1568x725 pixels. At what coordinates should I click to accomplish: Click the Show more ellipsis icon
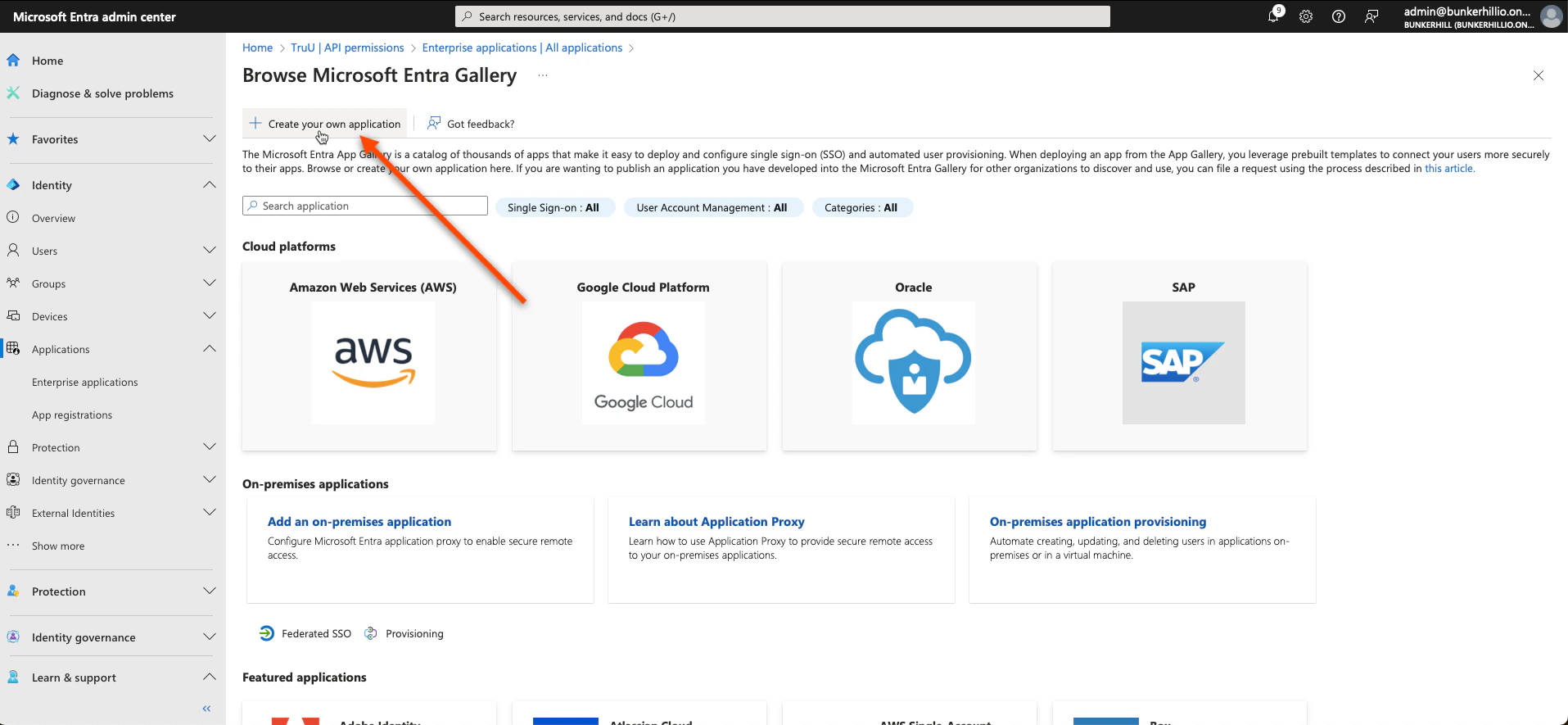pos(13,545)
